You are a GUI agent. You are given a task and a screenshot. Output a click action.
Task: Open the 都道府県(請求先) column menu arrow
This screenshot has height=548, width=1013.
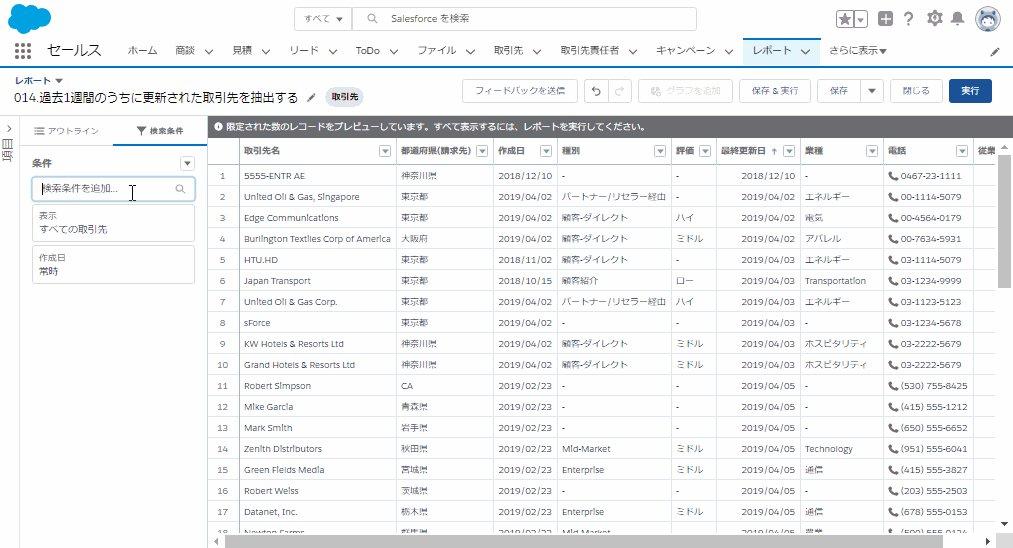coord(482,151)
